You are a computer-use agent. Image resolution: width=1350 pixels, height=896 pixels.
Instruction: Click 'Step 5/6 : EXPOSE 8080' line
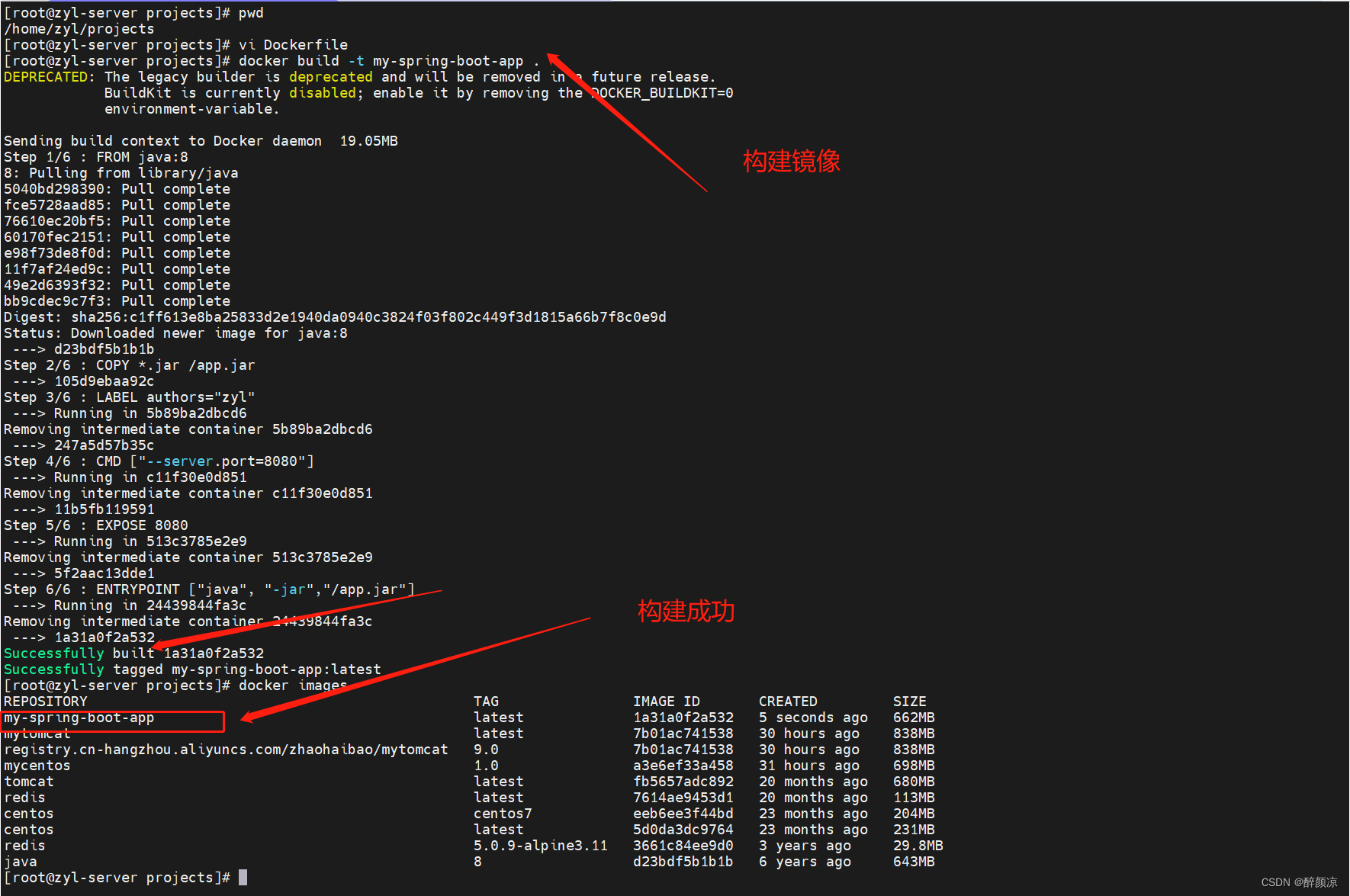96,525
